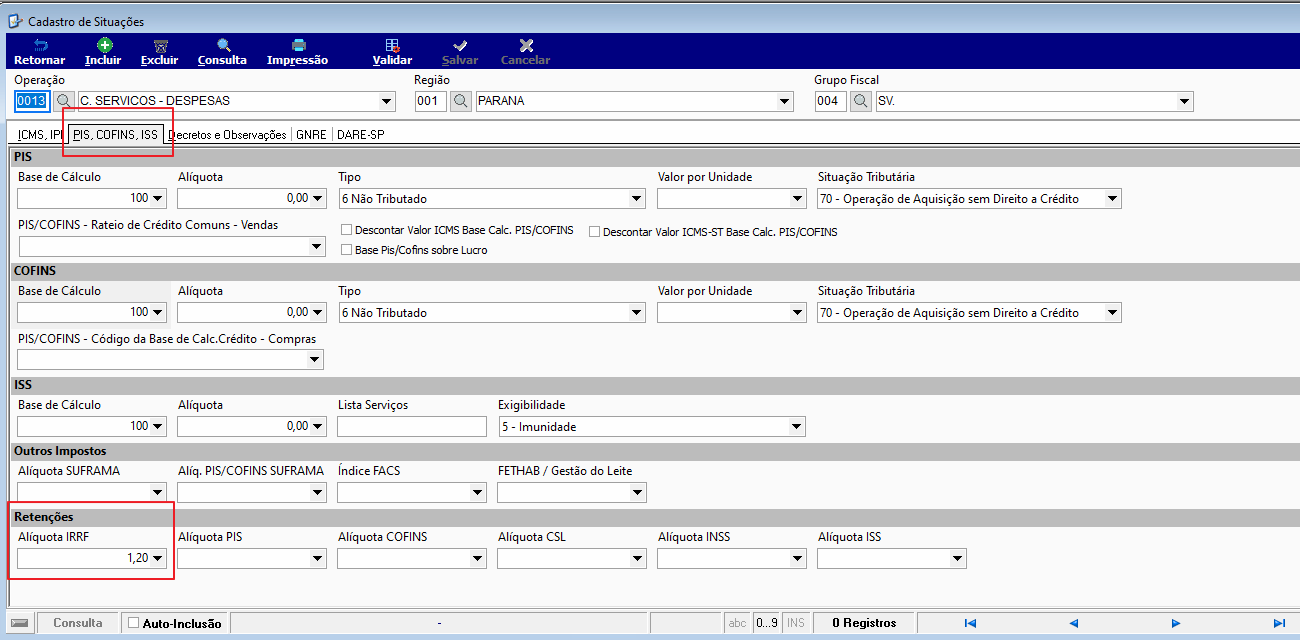Click the 0...9 indicator in status bar
The height and width of the screenshot is (640, 1300).
tap(766, 623)
